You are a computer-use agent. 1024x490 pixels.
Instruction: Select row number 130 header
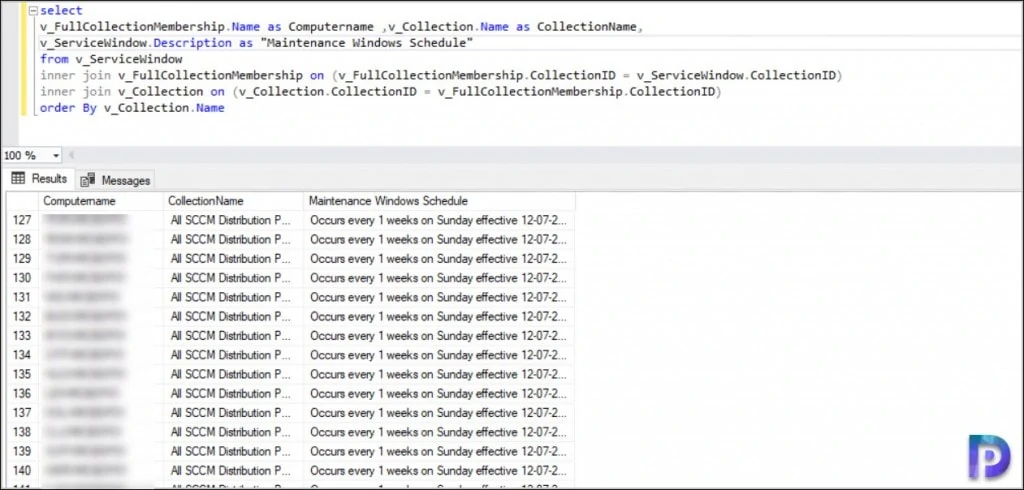[22, 278]
